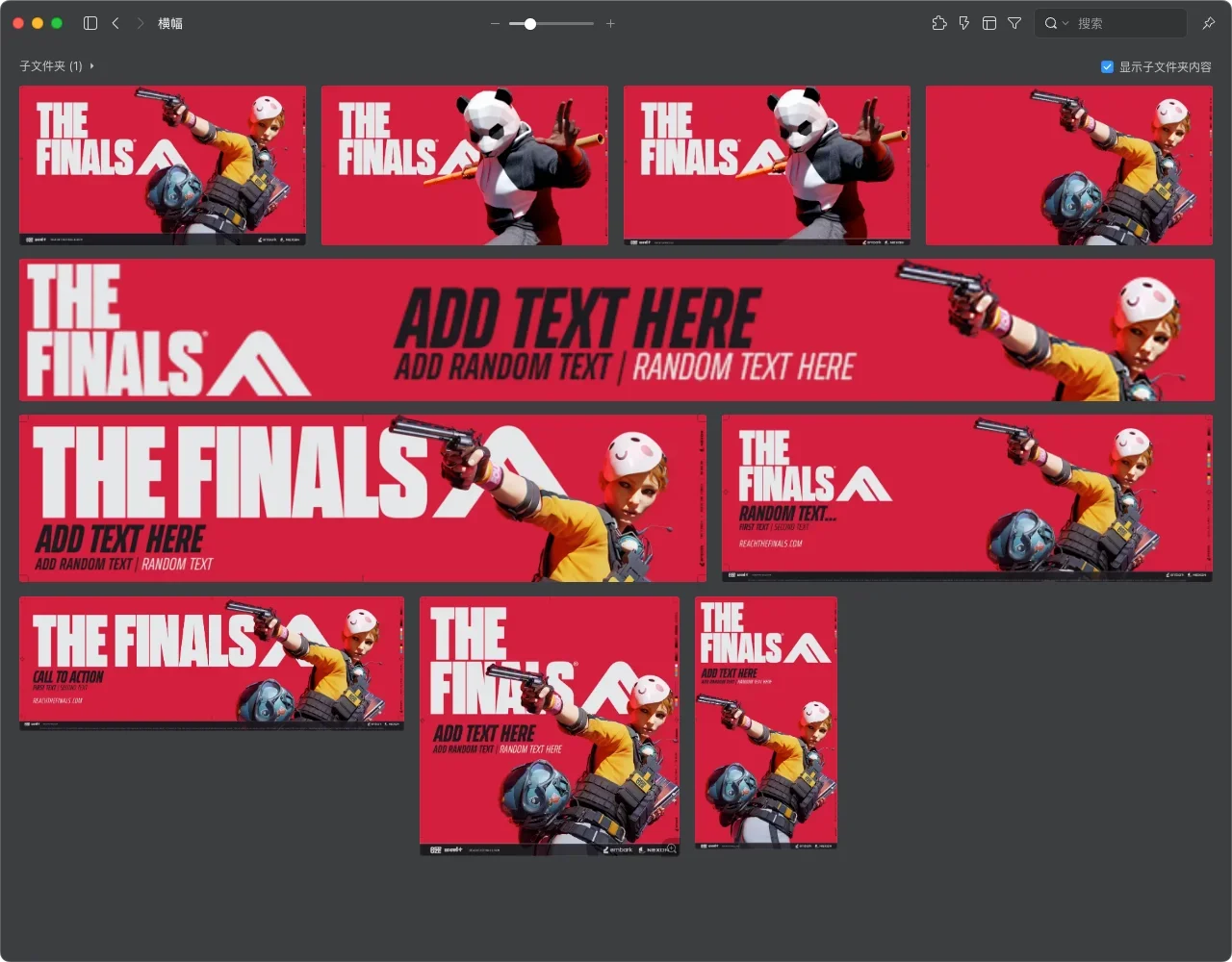This screenshot has height=962, width=1232.
Task: Open the search type dropdown magnifier
Action: point(1055,23)
